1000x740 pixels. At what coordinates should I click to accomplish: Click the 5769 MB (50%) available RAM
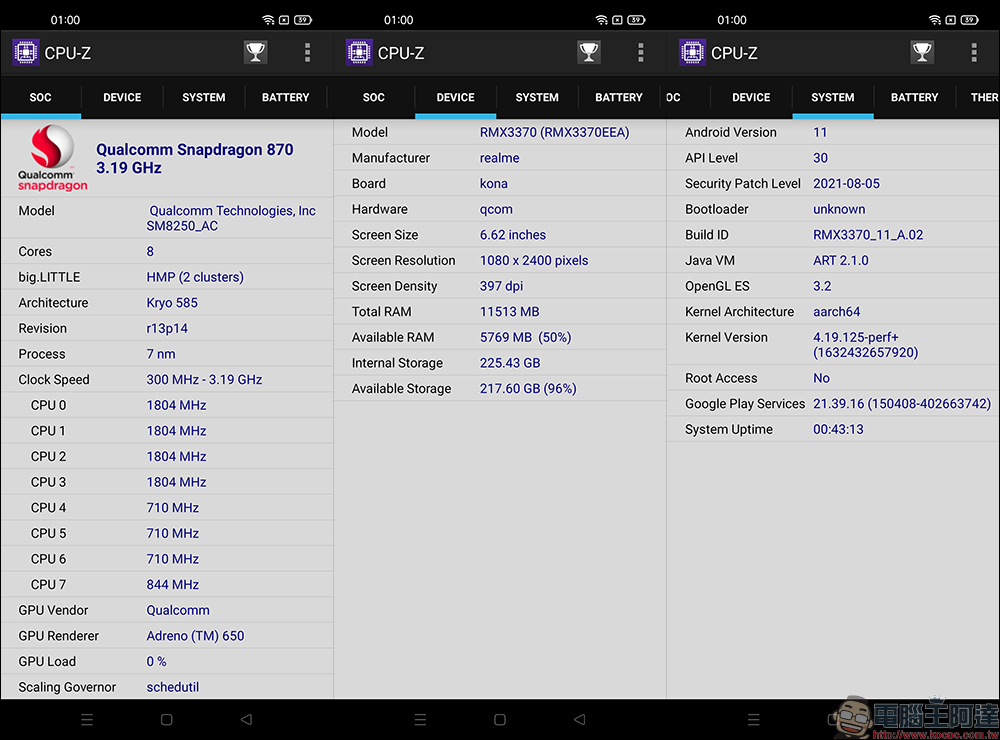tap(526, 337)
